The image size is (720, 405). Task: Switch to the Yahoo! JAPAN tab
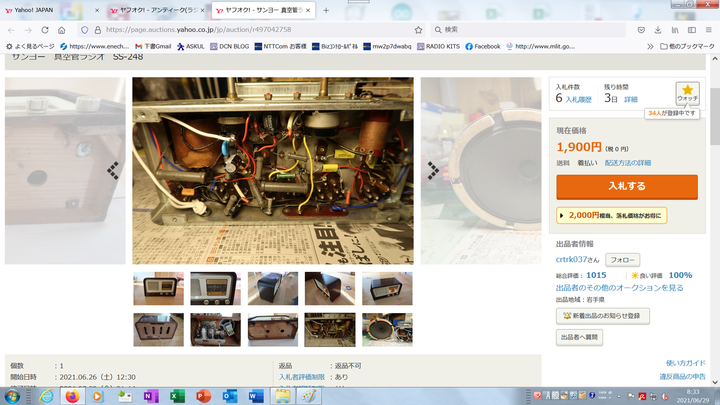pos(50,10)
